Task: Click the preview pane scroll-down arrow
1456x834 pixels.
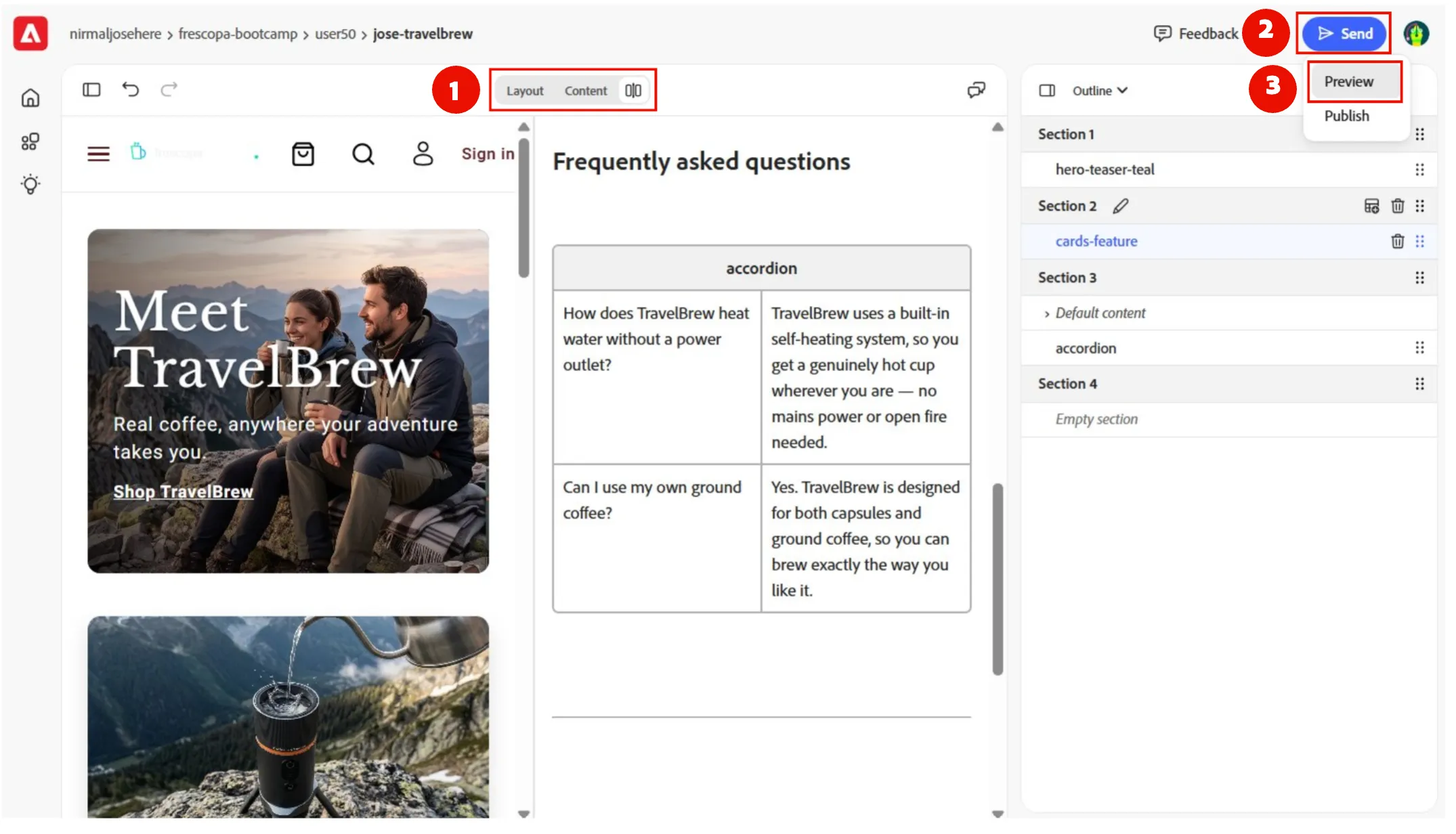Action: click(523, 813)
